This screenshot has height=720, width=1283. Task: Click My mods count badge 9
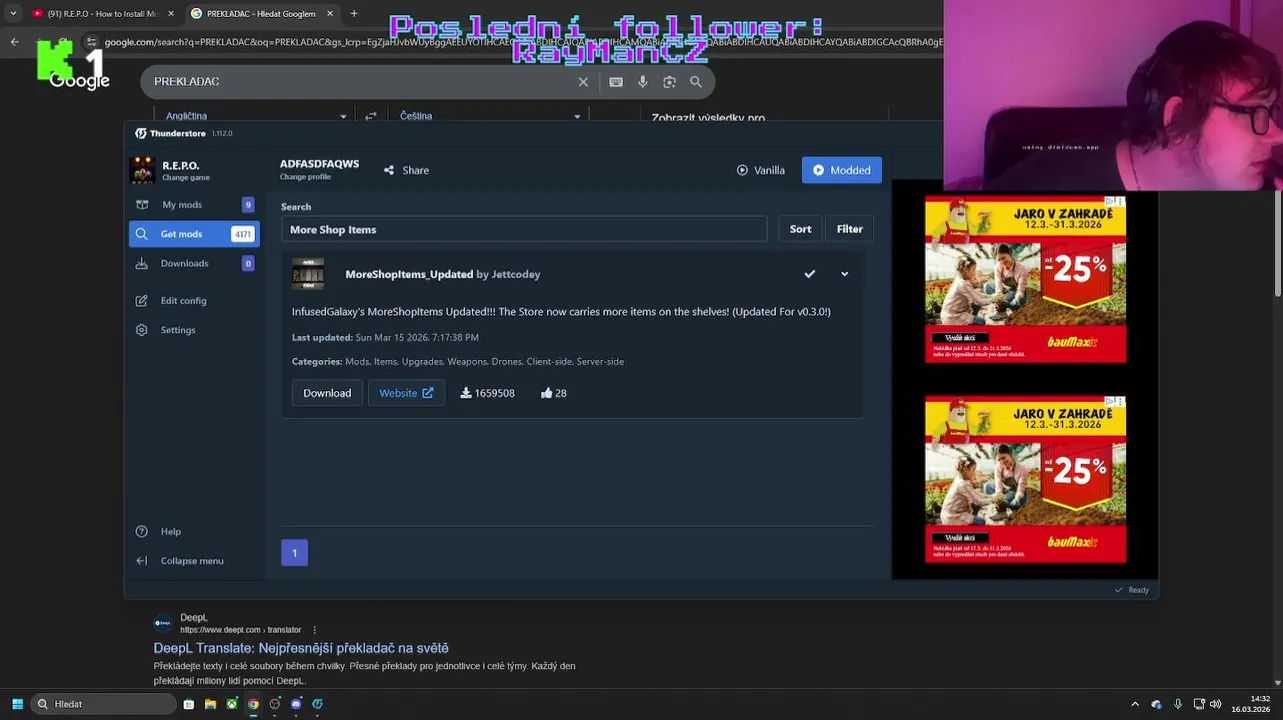(x=248, y=204)
